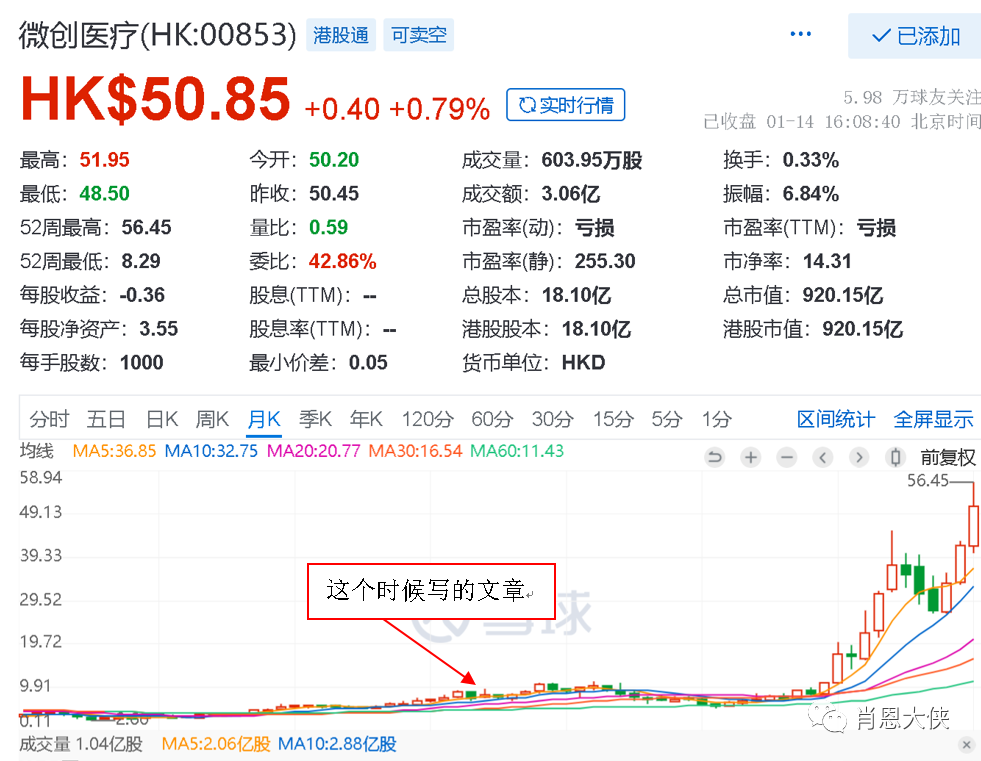This screenshot has width=981, height=761.
Task: Click the 52周最低 8.29 value
Action: point(141,261)
